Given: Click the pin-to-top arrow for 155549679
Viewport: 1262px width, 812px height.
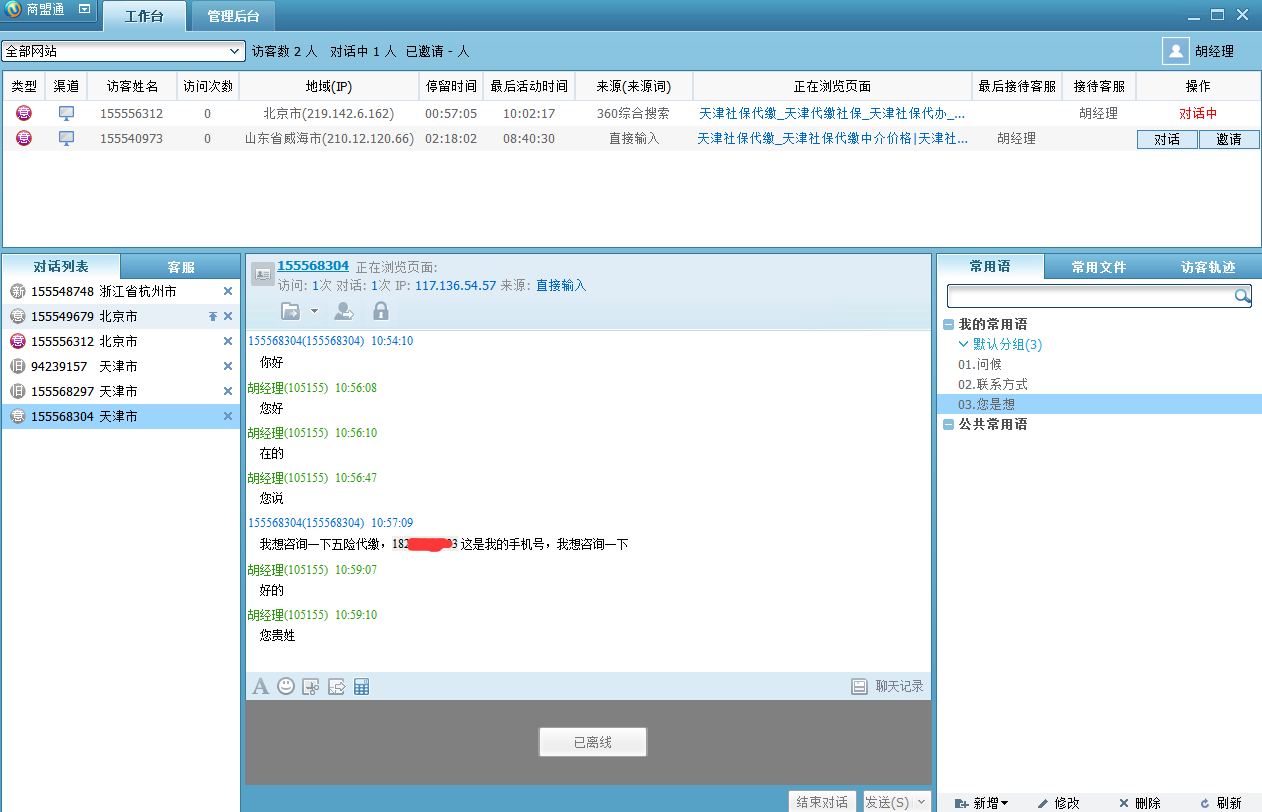Looking at the screenshot, I should pos(212,316).
